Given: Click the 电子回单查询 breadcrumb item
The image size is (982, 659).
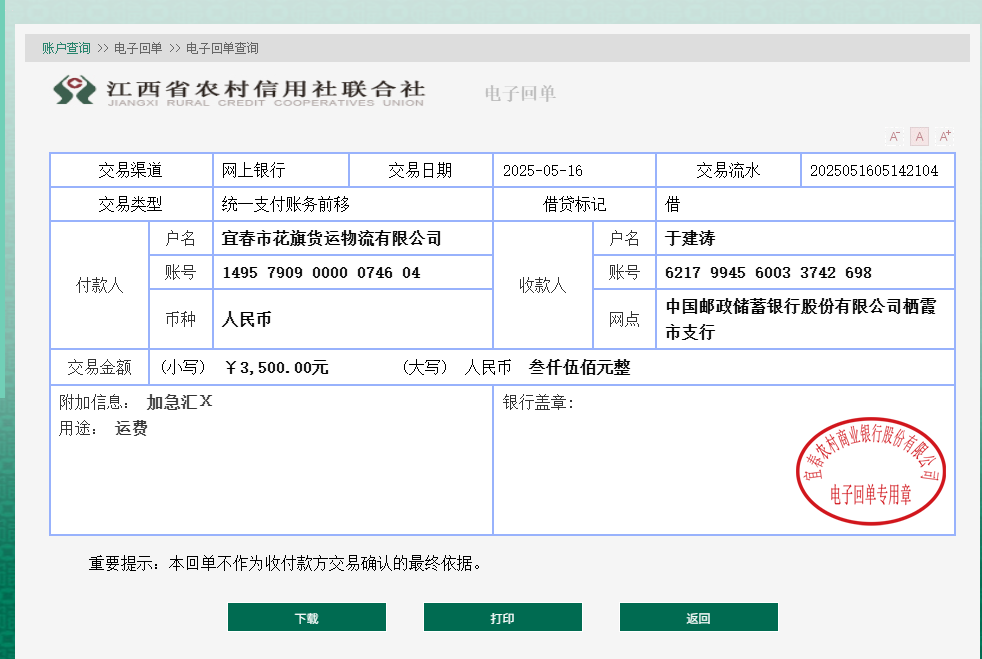Looking at the screenshot, I should tap(222, 48).
